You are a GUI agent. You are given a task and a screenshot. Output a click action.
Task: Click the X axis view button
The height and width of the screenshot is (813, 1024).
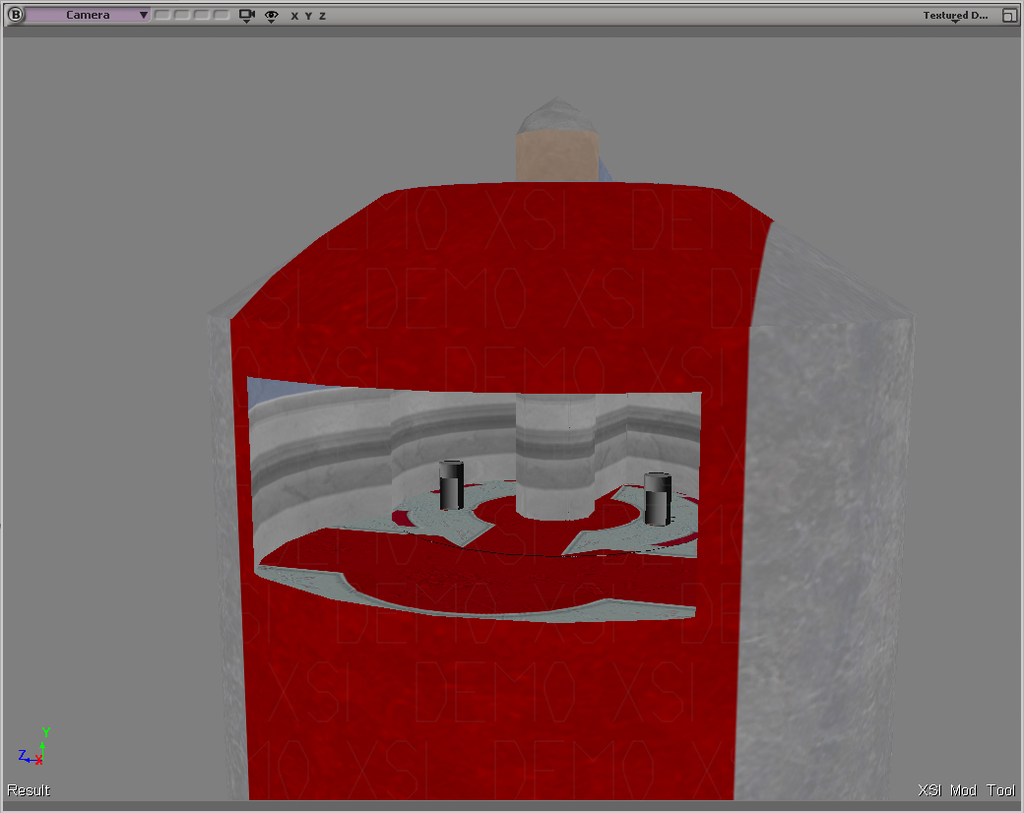(295, 16)
